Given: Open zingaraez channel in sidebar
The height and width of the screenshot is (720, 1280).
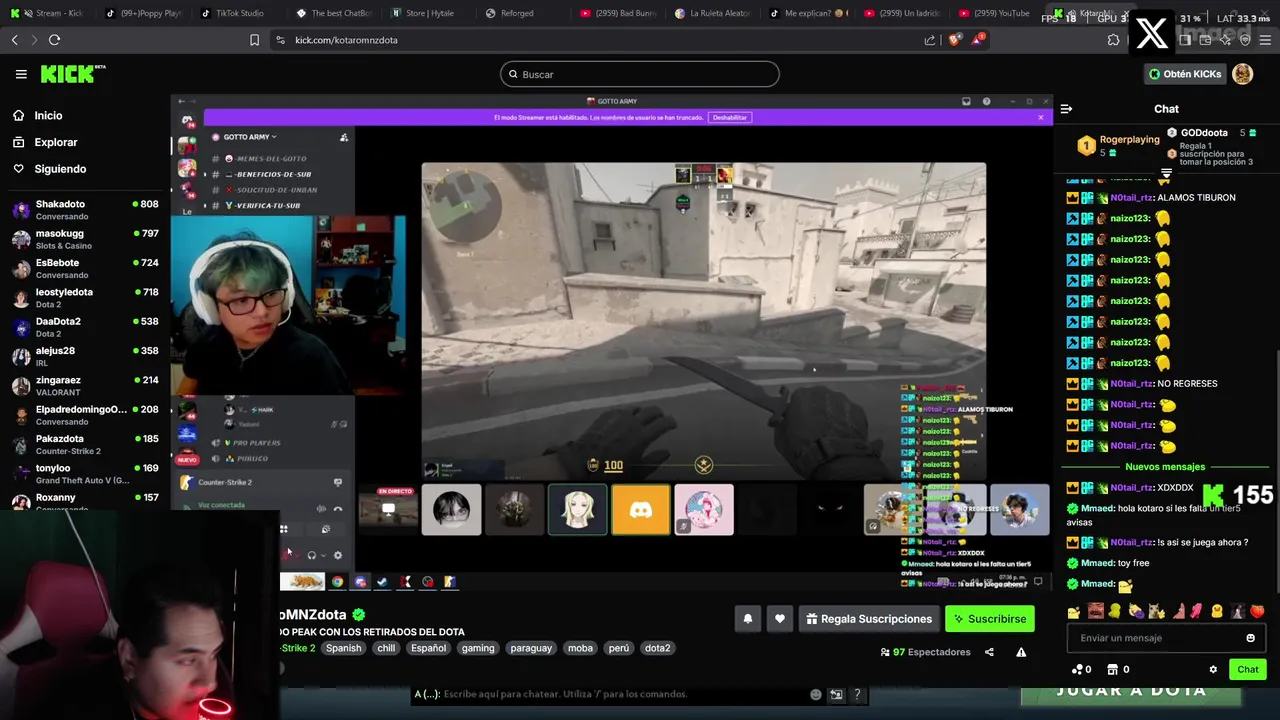Looking at the screenshot, I should coord(85,386).
